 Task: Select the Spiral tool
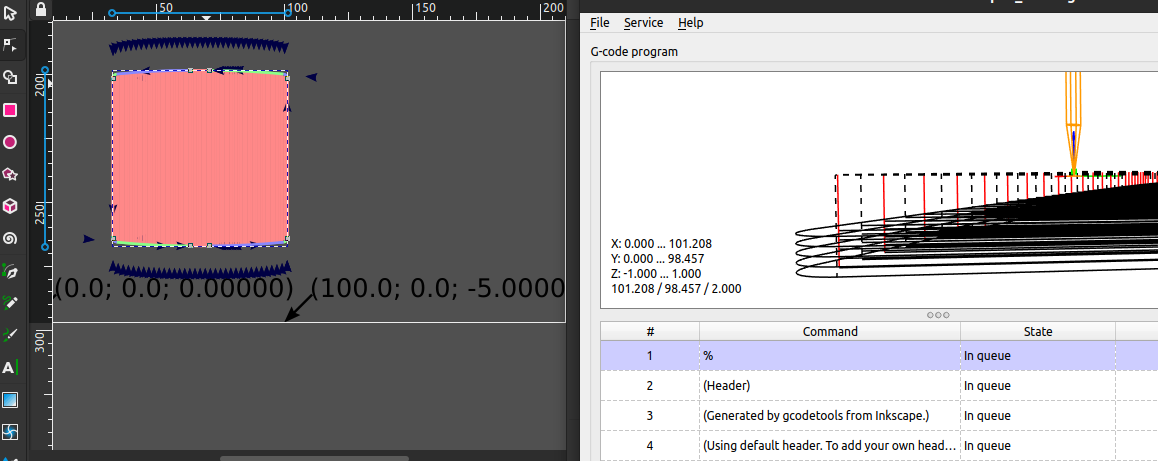pos(10,239)
